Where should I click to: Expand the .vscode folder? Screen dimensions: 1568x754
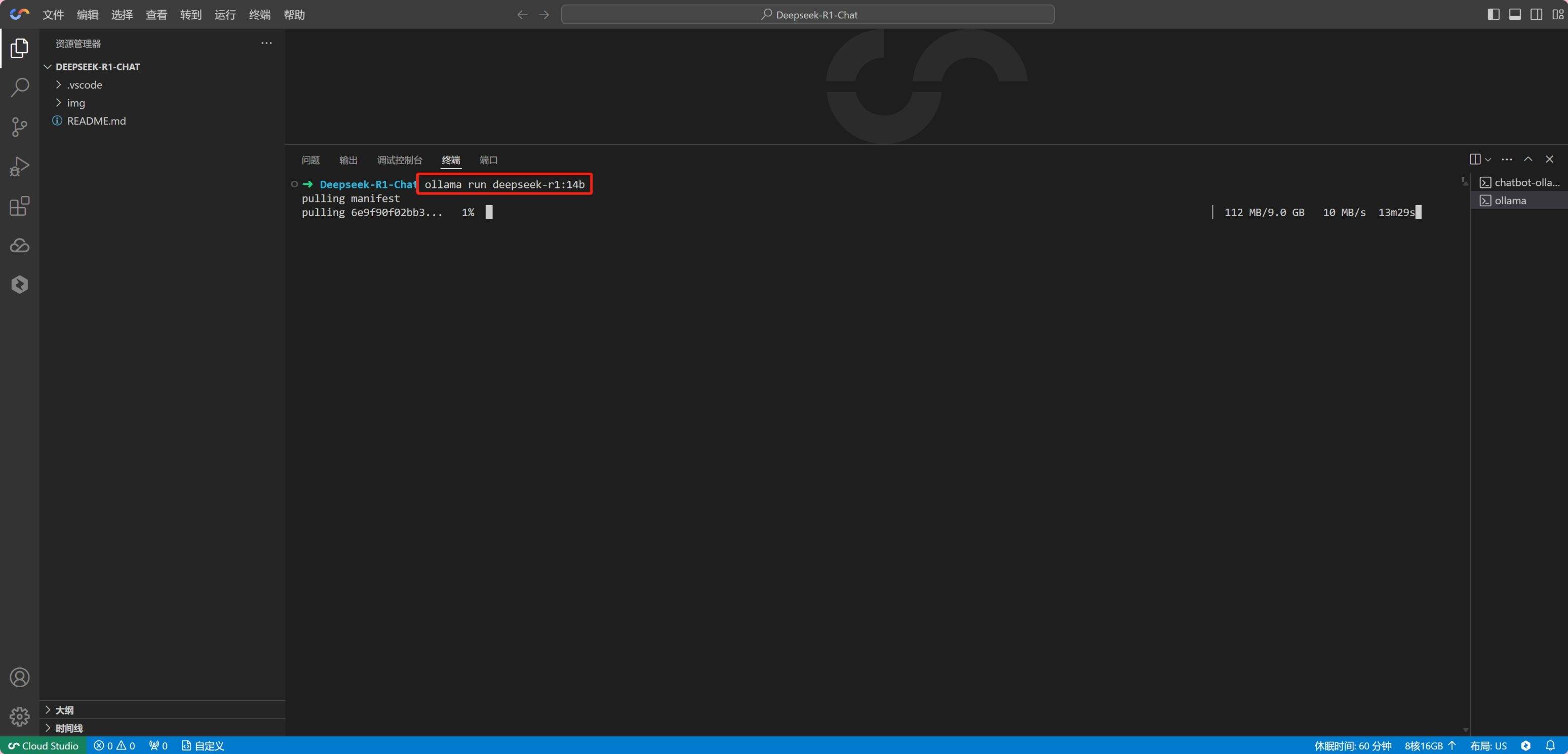click(x=85, y=85)
